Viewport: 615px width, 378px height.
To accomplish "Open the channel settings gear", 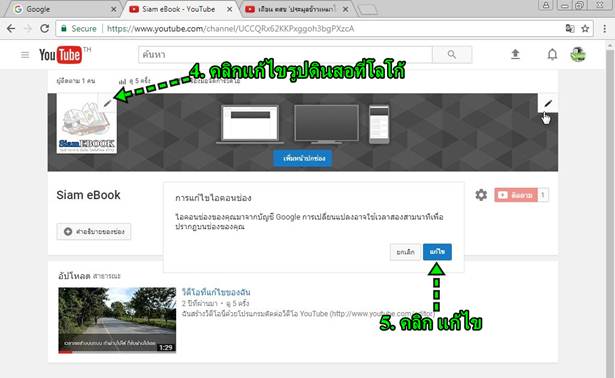I will 481,195.
